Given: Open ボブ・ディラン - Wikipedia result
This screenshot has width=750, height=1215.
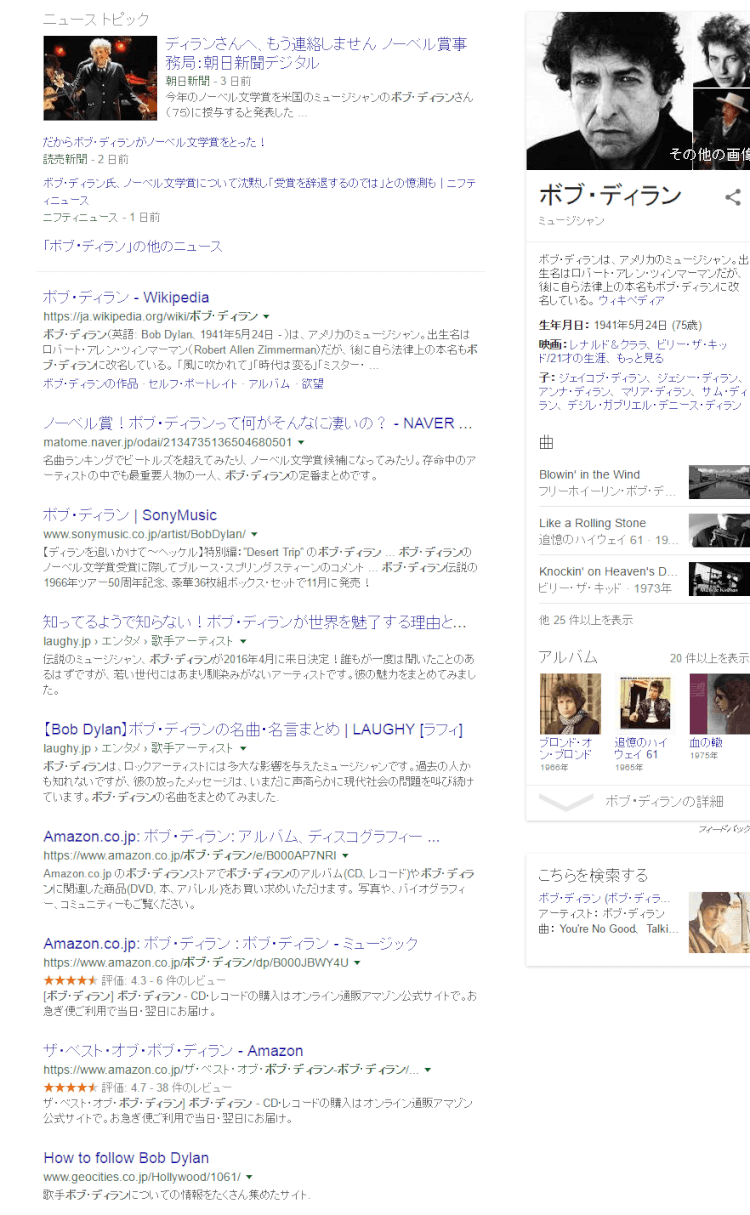Looking at the screenshot, I should [126, 297].
